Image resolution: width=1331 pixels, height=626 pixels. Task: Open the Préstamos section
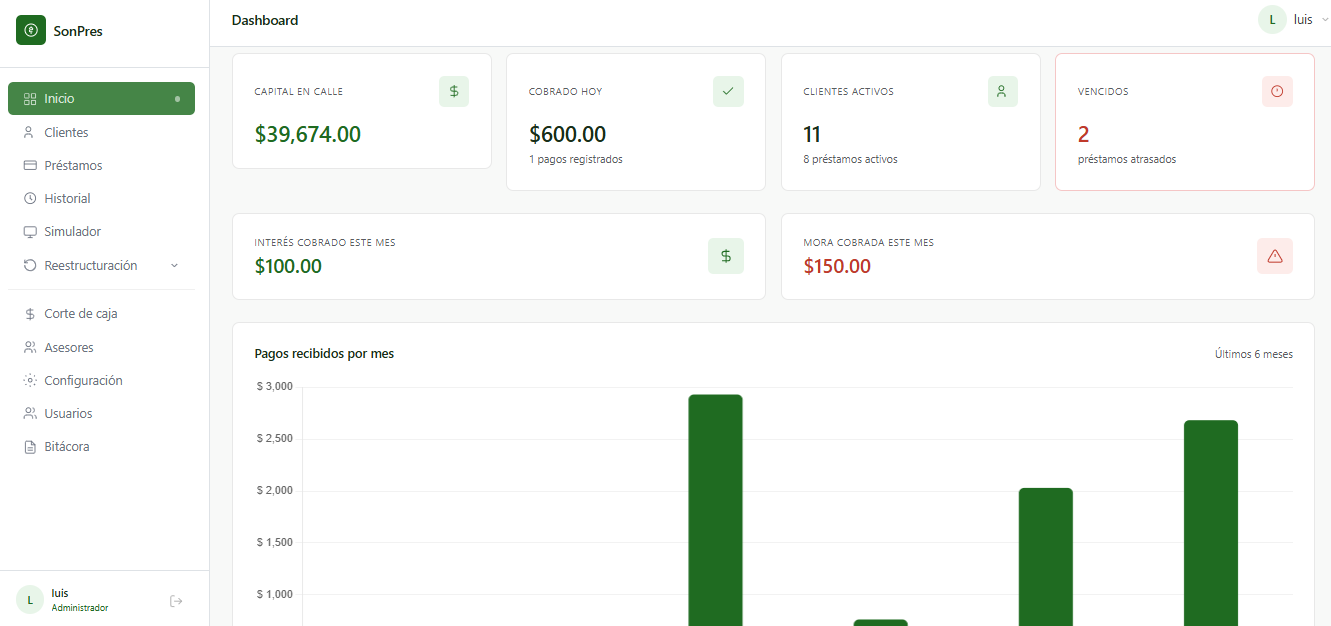pos(101,165)
